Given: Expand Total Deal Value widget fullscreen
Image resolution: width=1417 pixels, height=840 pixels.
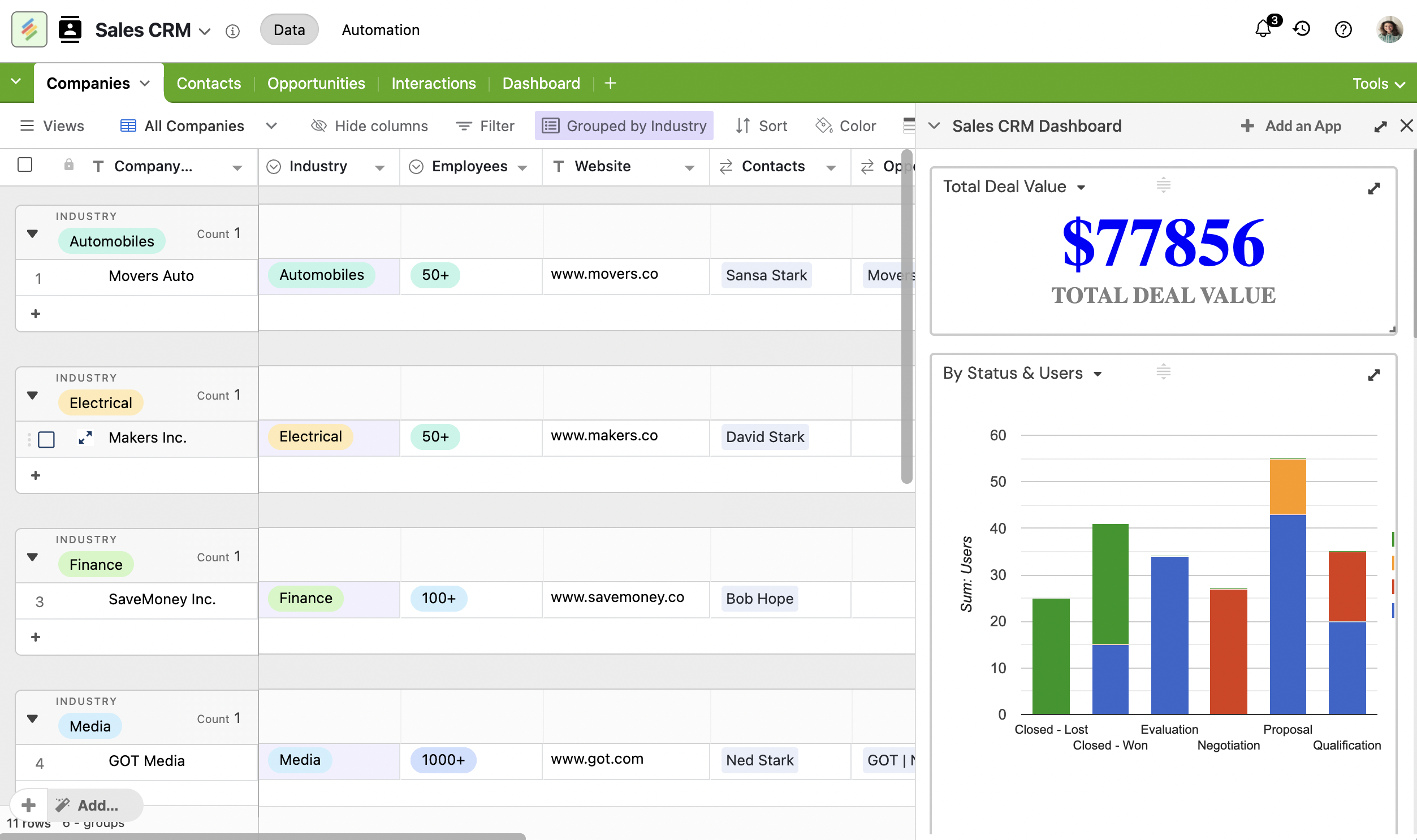Looking at the screenshot, I should coord(1373,188).
